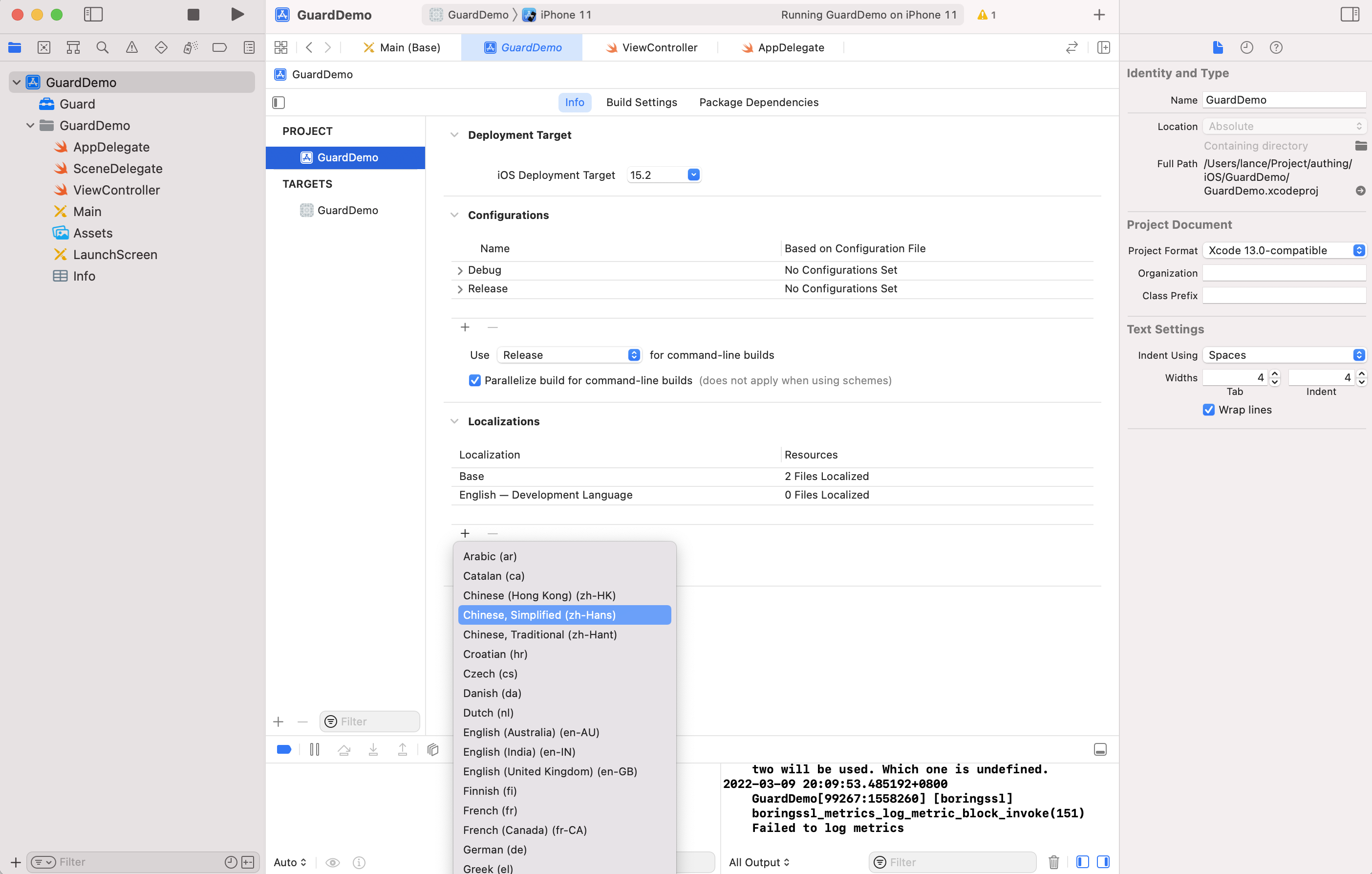
Task: Click the Organization text field
Action: (x=1283, y=273)
